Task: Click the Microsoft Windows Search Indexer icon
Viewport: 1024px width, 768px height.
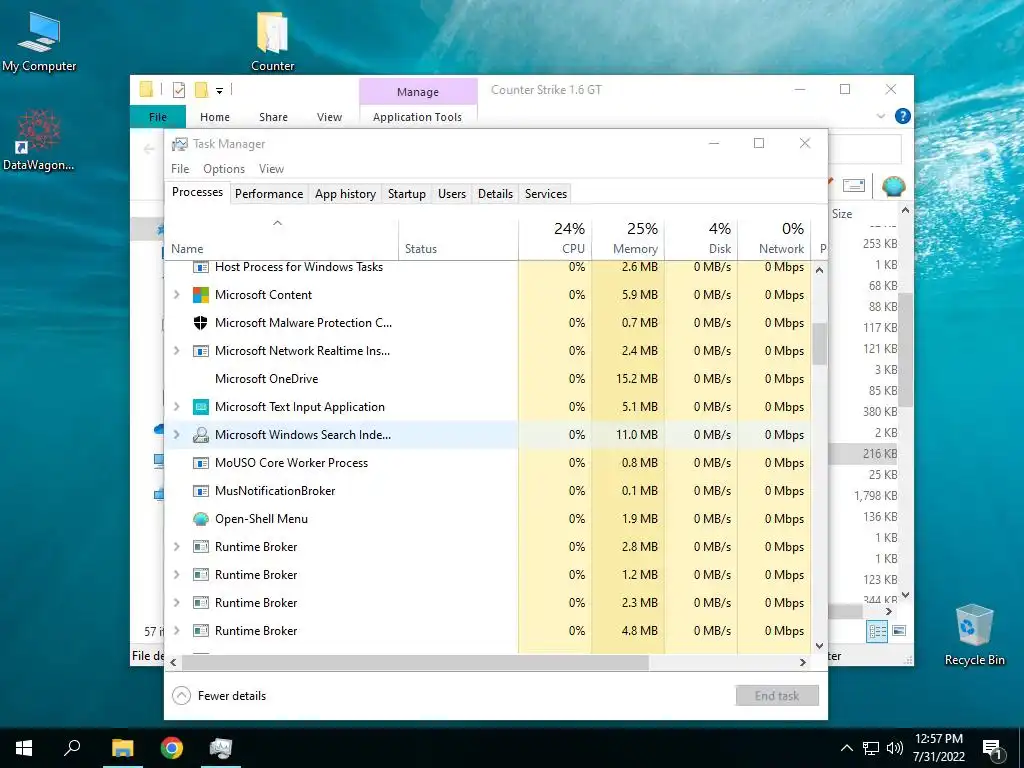Action: point(200,435)
